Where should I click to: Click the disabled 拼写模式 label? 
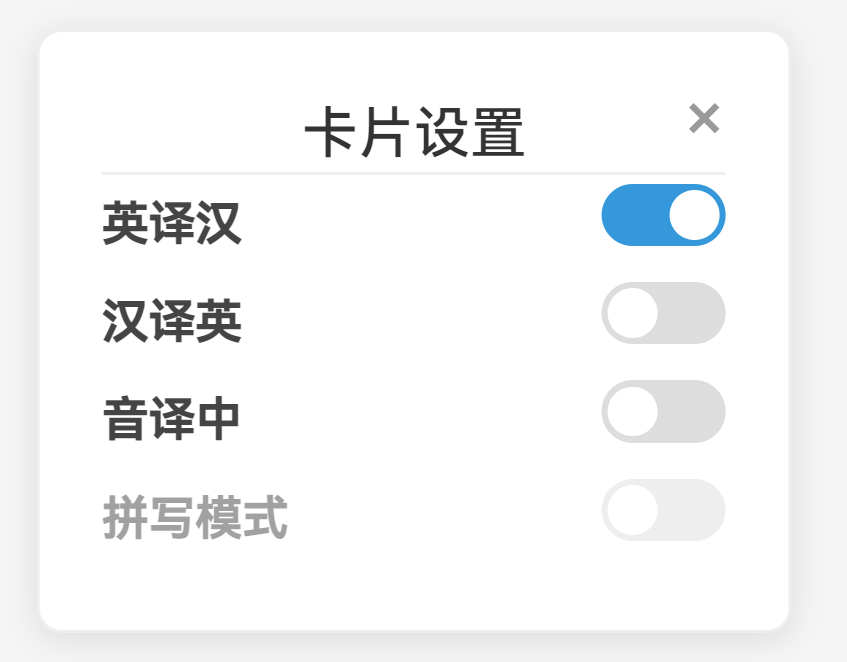tap(195, 517)
